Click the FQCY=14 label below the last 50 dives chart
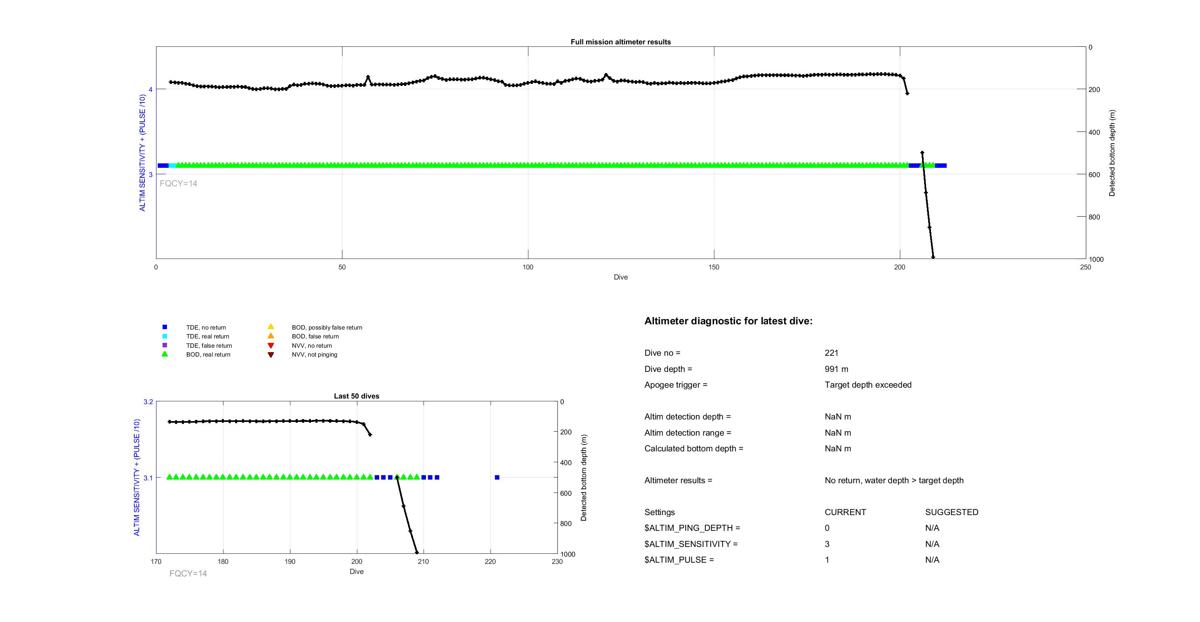 tap(188, 573)
